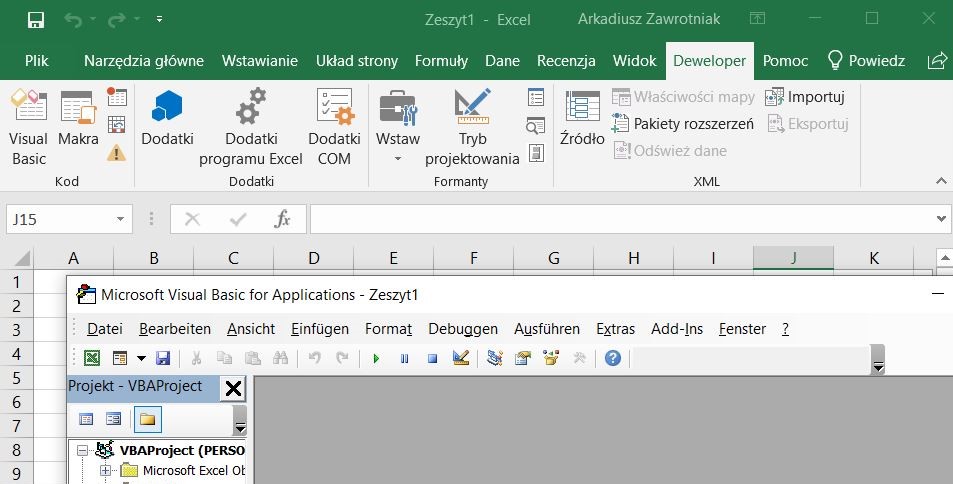The height and width of the screenshot is (484, 953).
Task: Toggle Folders icon in Projekt panel
Action: pos(148,419)
